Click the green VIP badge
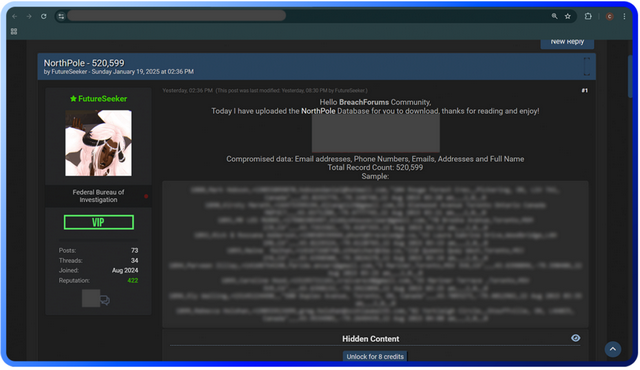640x370 pixels. [x=99, y=222]
